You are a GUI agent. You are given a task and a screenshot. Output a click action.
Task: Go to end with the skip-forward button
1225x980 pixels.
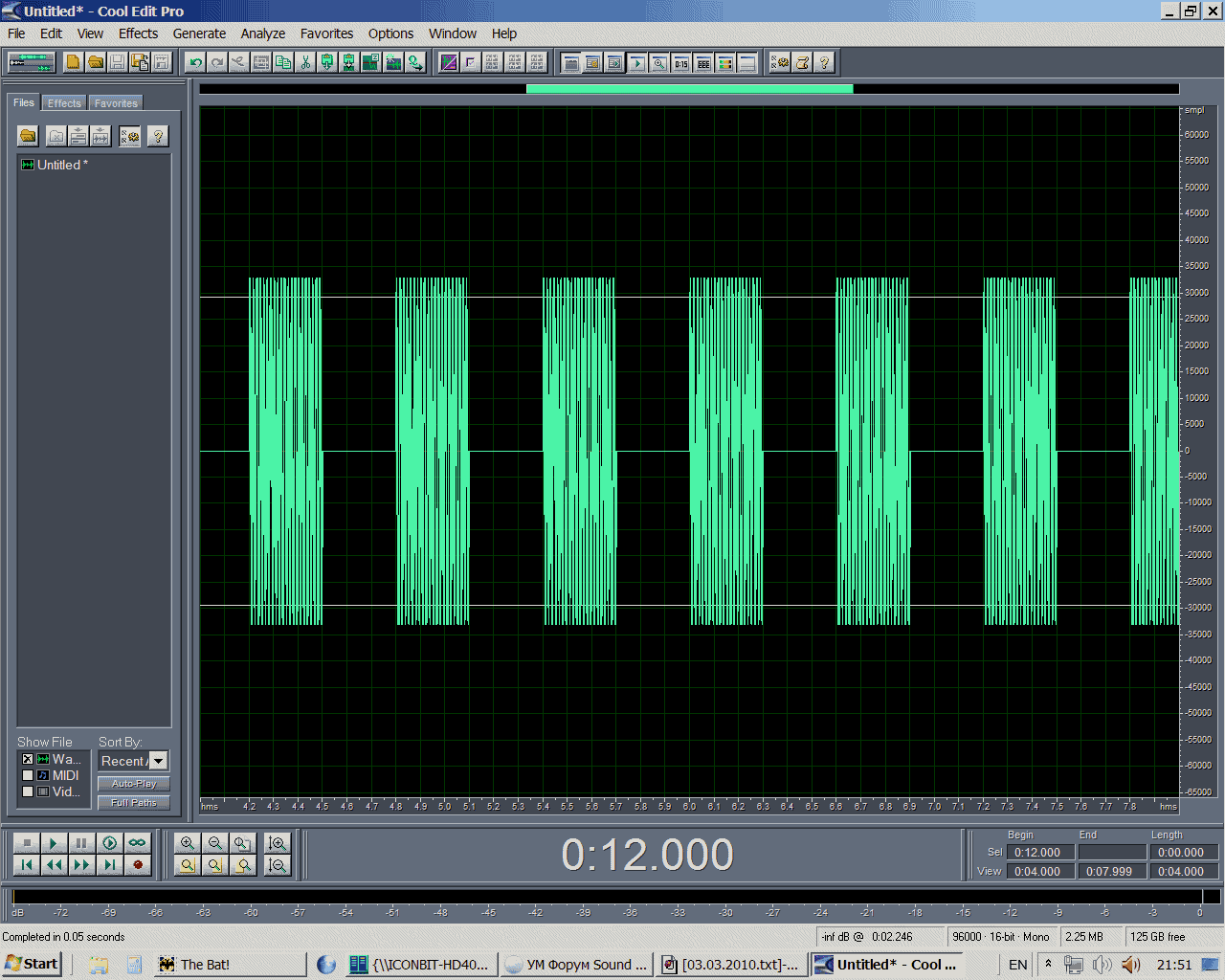pos(110,865)
